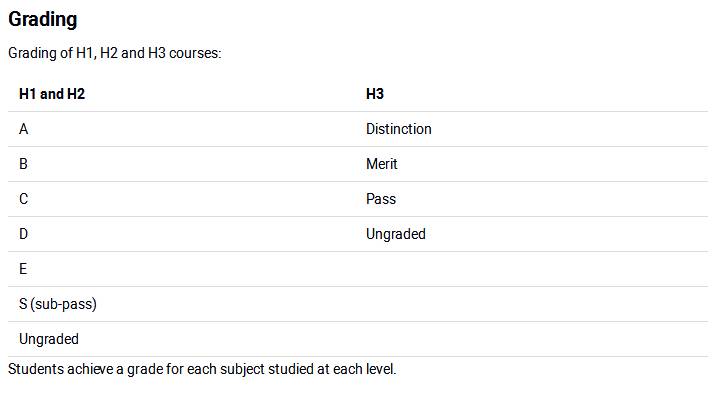Click the "Distinction" cell
Image resolution: width=717 pixels, height=408 pixels.
point(399,129)
